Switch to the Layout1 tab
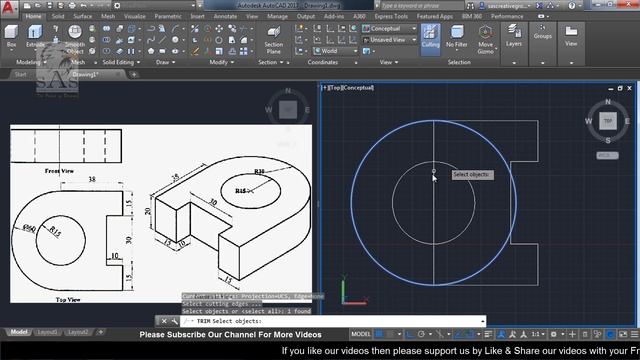The image size is (640, 360). pos(47,332)
